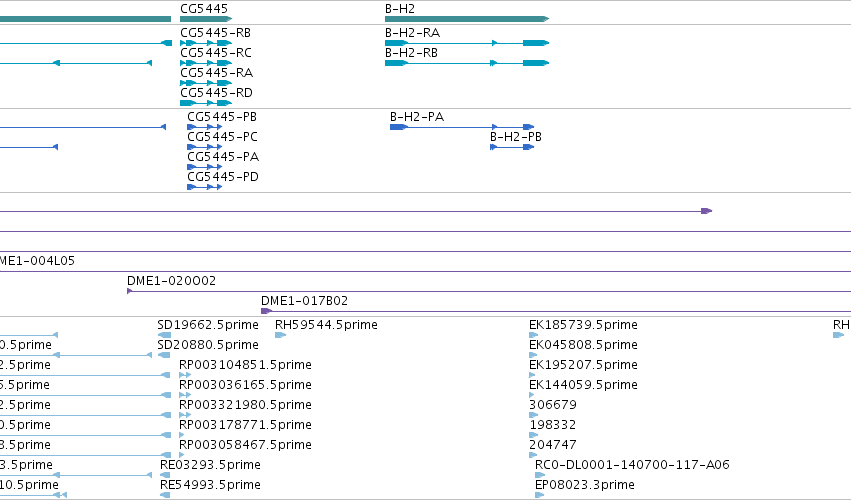Screen dimensions: 851x500
Task: Click the B-H2 gene label
Action: pyautogui.click(x=400, y=9)
